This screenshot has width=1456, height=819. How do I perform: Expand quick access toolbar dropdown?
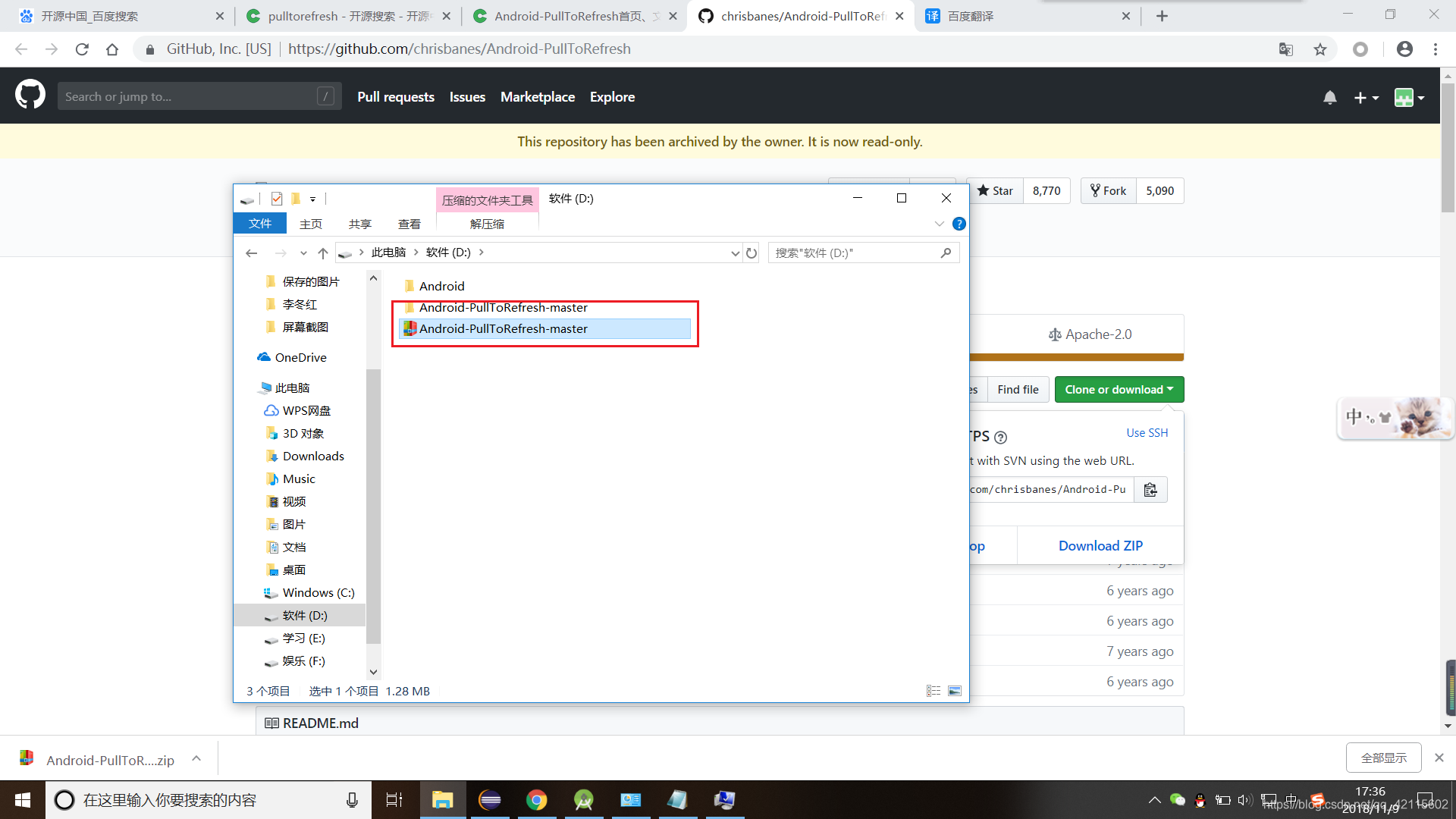point(312,199)
